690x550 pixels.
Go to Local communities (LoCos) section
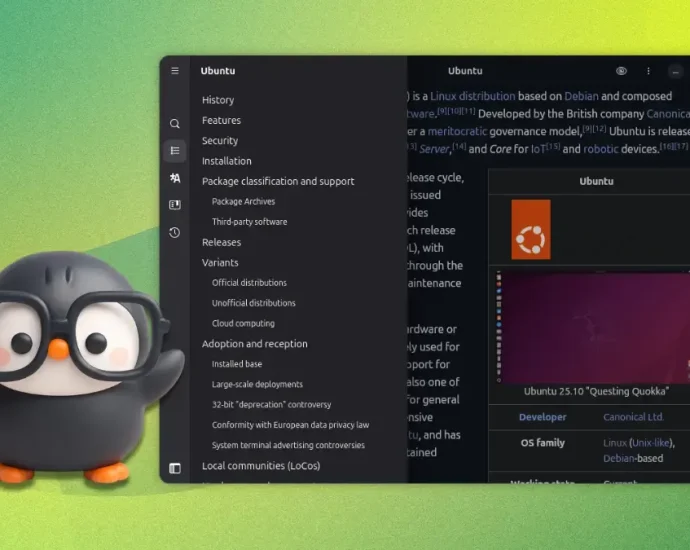(x=261, y=466)
